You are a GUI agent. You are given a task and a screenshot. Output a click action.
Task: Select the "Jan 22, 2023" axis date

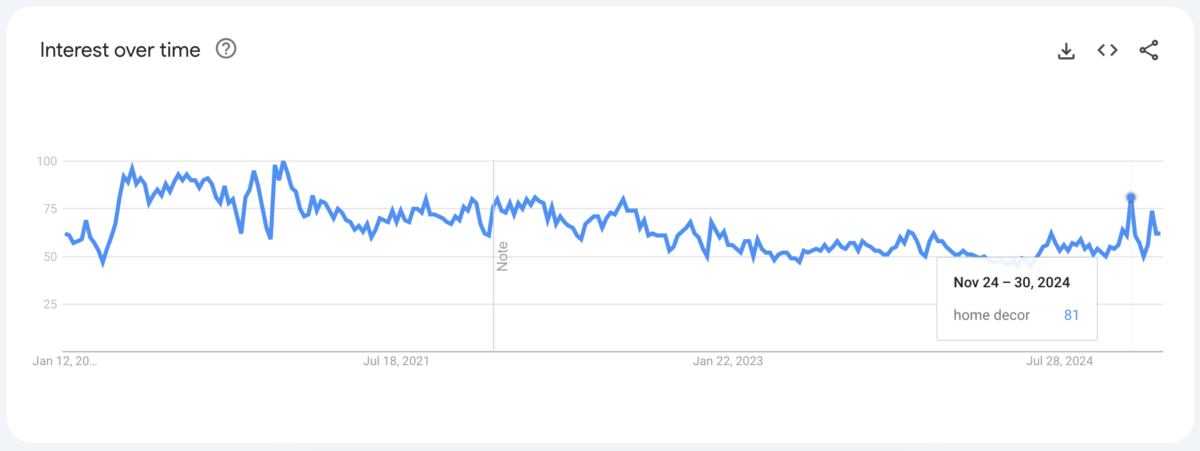[x=729, y=361]
